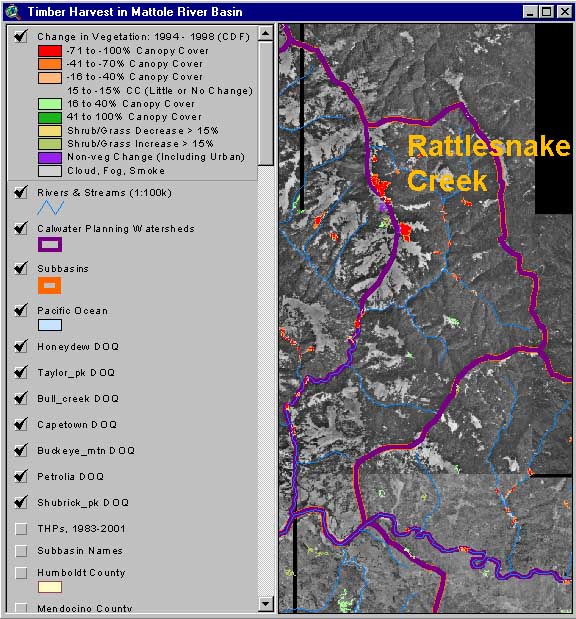
Task: Click the Rivers & Streams blue line symbol
Action: (x=51, y=208)
